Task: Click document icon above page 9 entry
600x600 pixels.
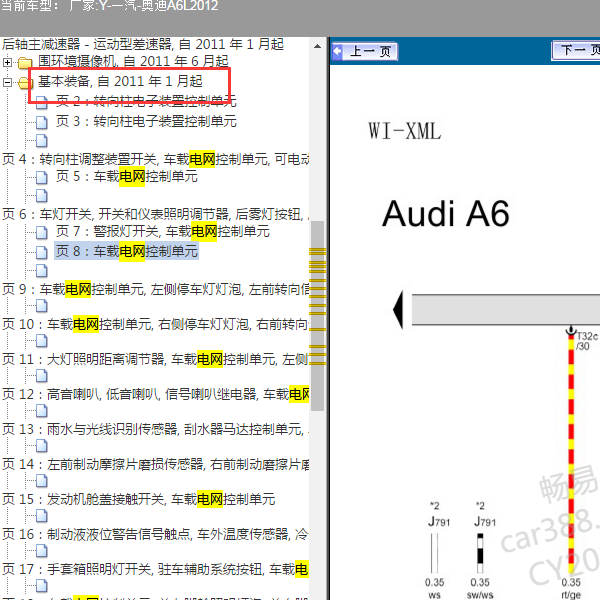Action: 42,271
